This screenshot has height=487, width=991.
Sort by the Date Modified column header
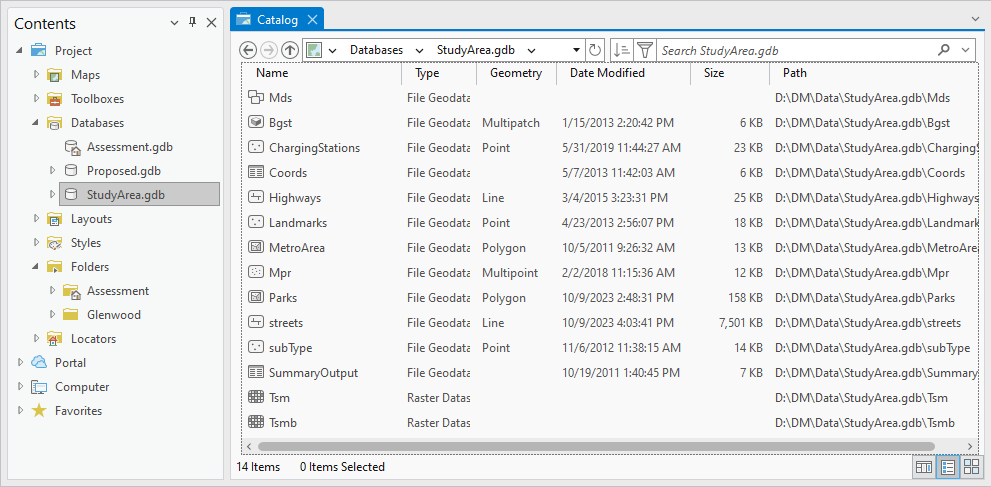607,73
